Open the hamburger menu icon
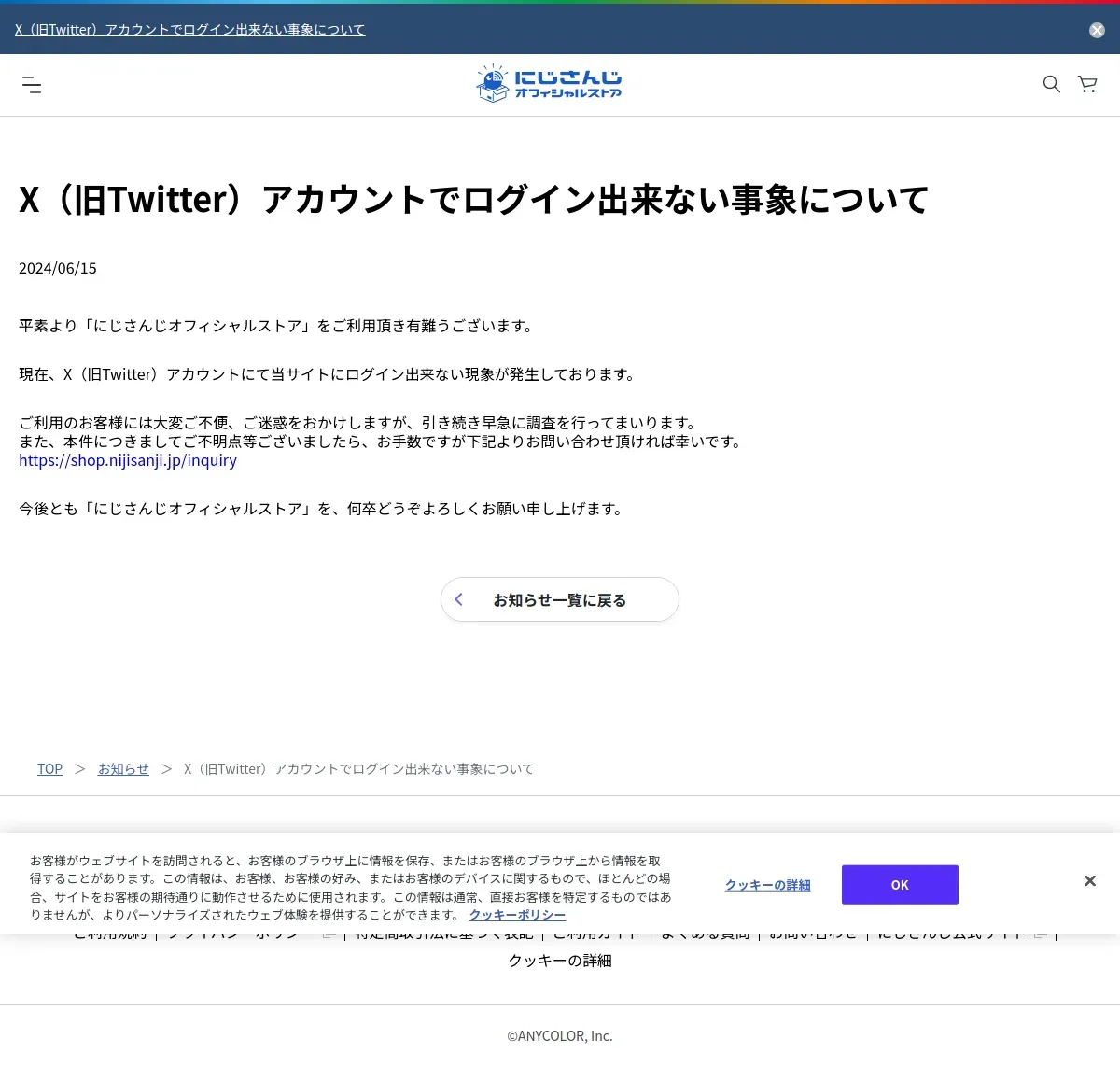The image size is (1120, 1067). click(32, 85)
